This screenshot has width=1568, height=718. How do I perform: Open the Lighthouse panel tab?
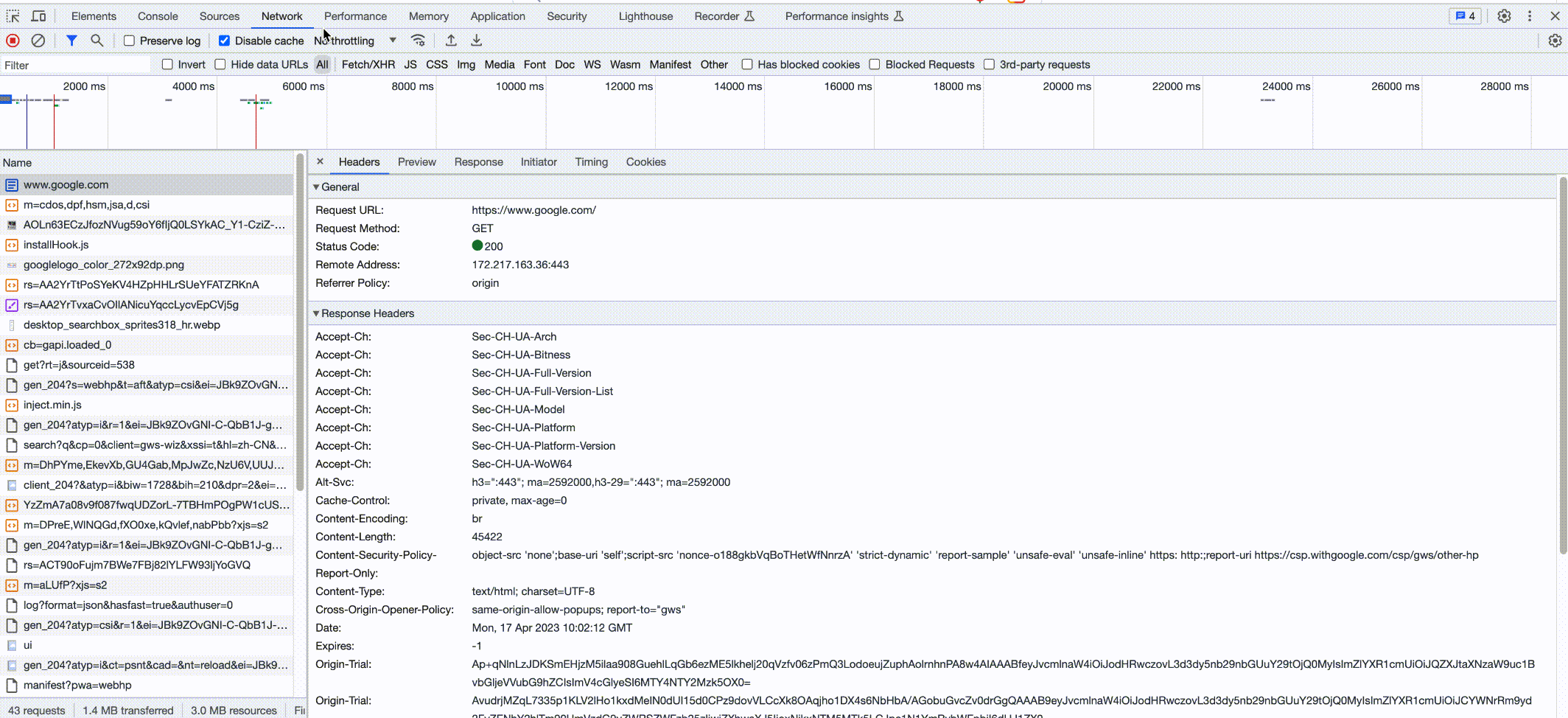pos(645,16)
